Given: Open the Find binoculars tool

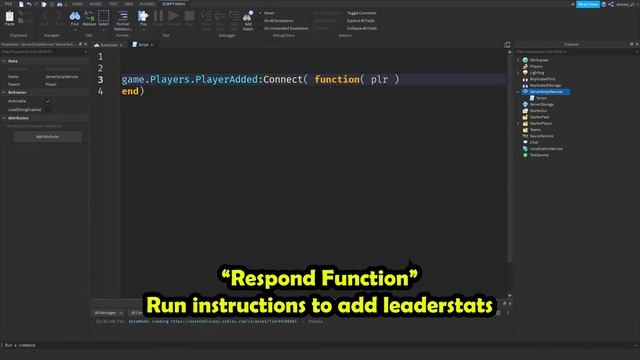Looking at the screenshot, I should click(x=75, y=16).
